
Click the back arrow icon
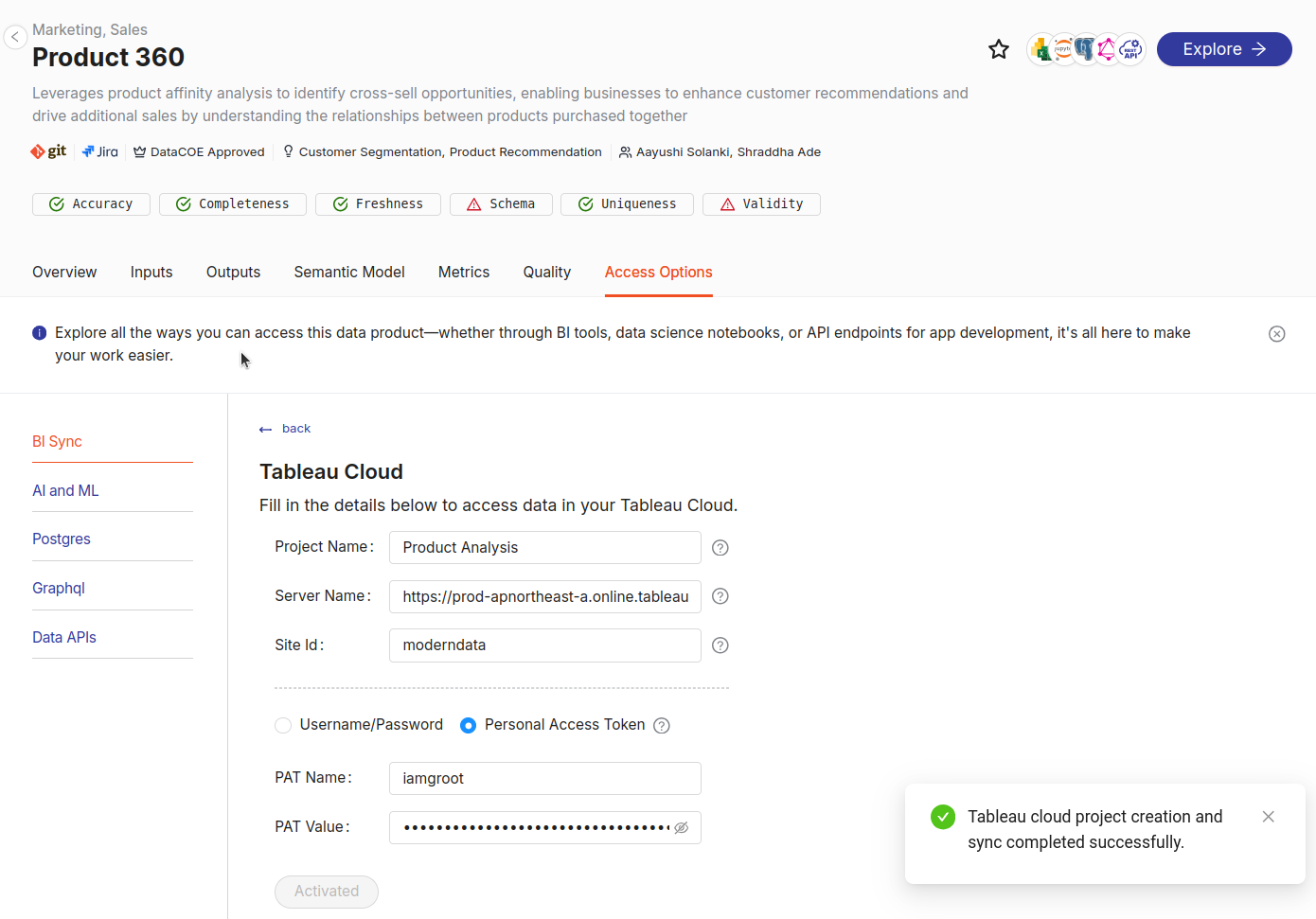click(x=266, y=430)
